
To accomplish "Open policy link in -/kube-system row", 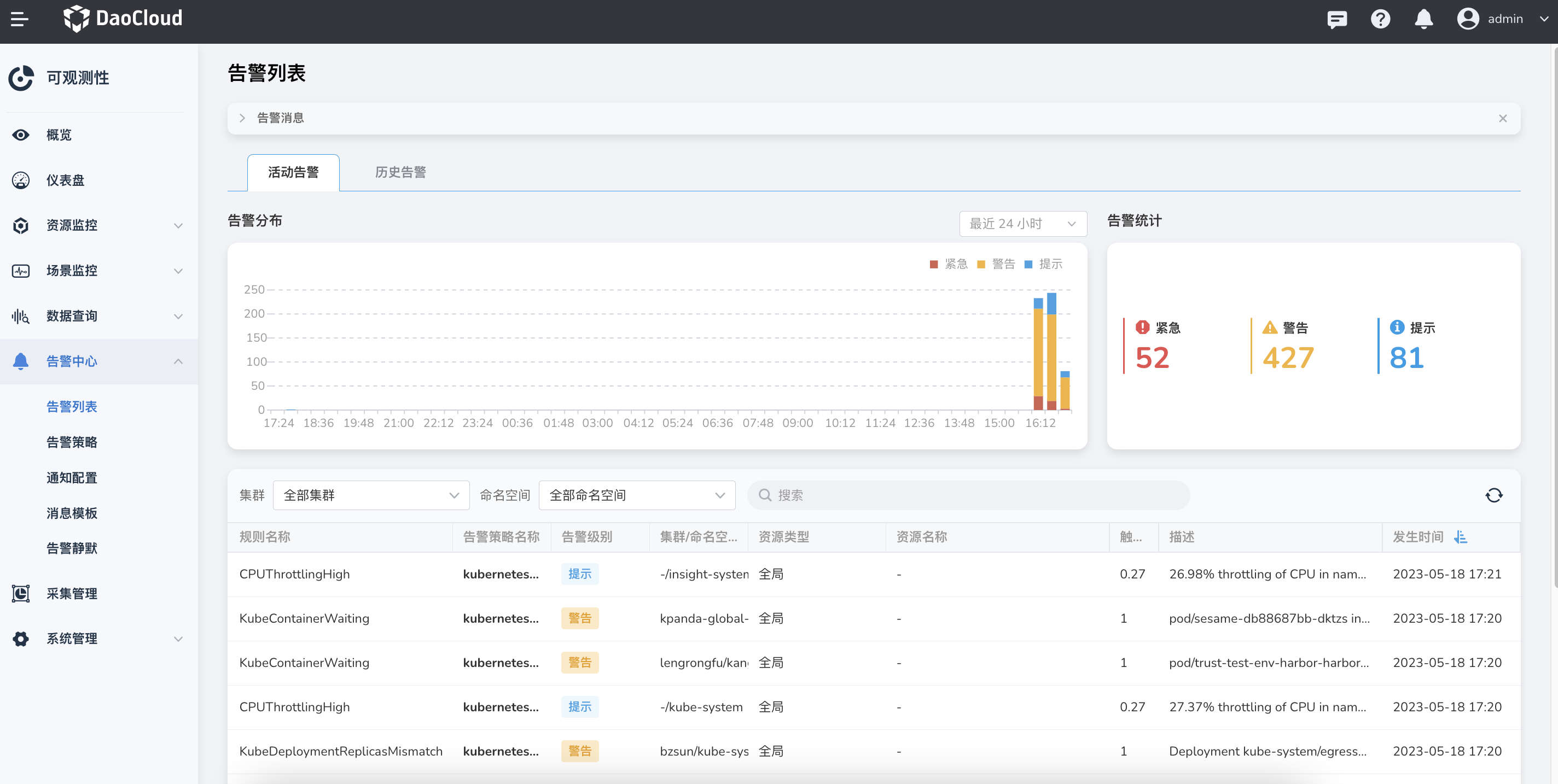I will pyautogui.click(x=500, y=707).
